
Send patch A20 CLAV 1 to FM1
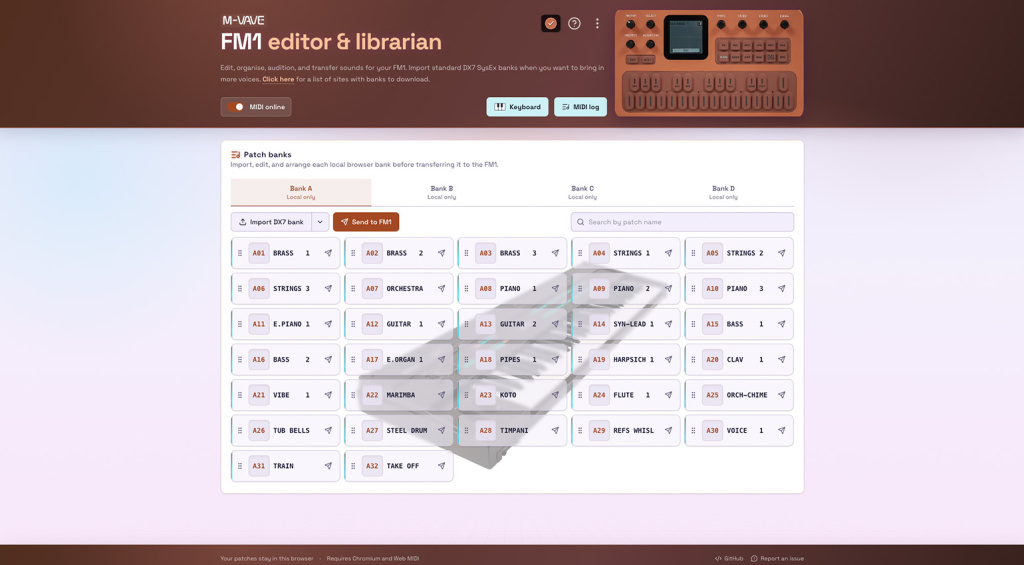point(782,359)
